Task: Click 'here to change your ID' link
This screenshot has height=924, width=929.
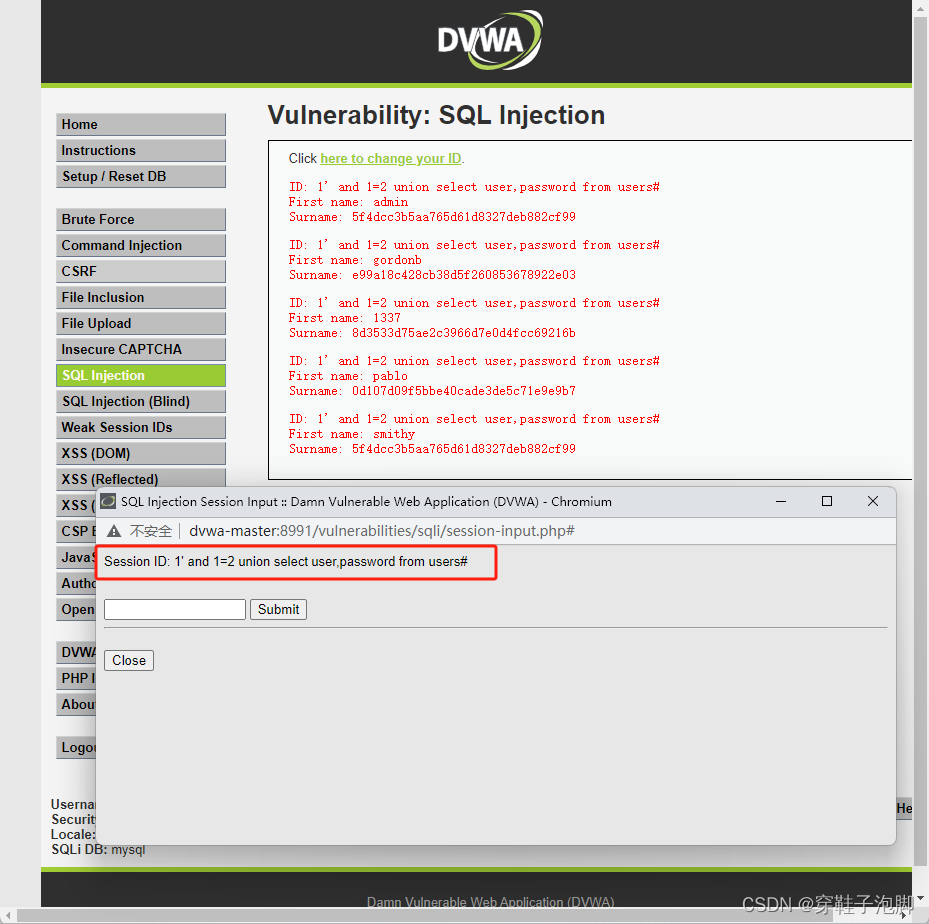Action: 390,159
